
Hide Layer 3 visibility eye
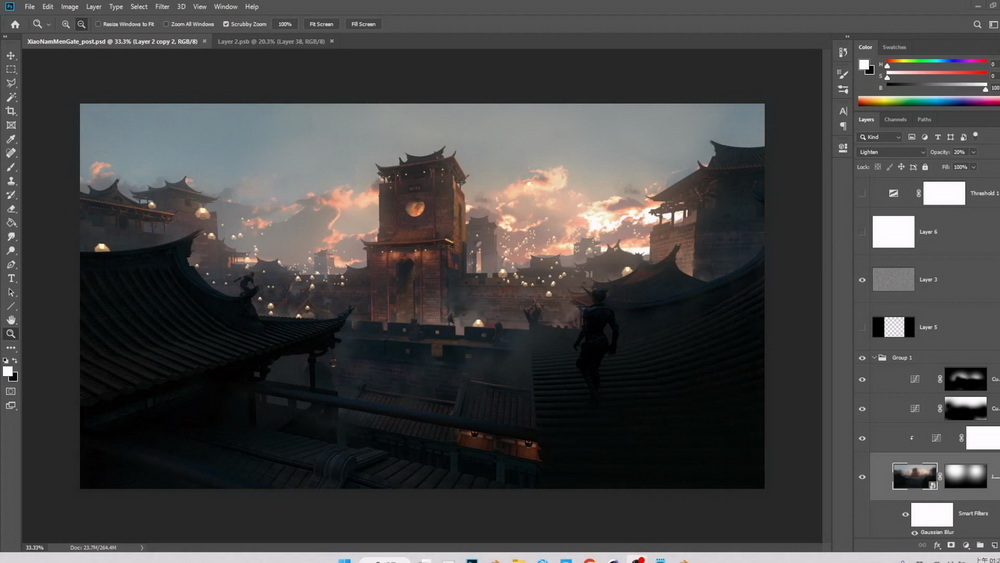tap(862, 280)
